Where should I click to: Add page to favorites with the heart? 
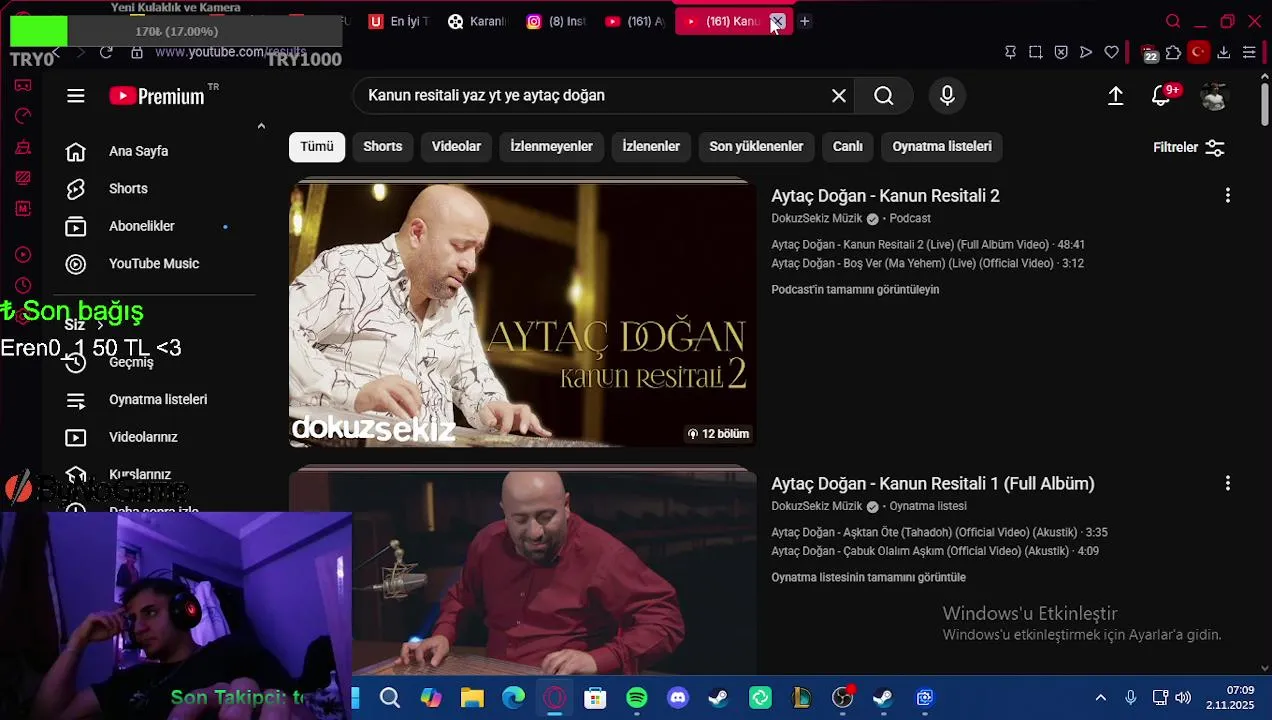[1112, 53]
